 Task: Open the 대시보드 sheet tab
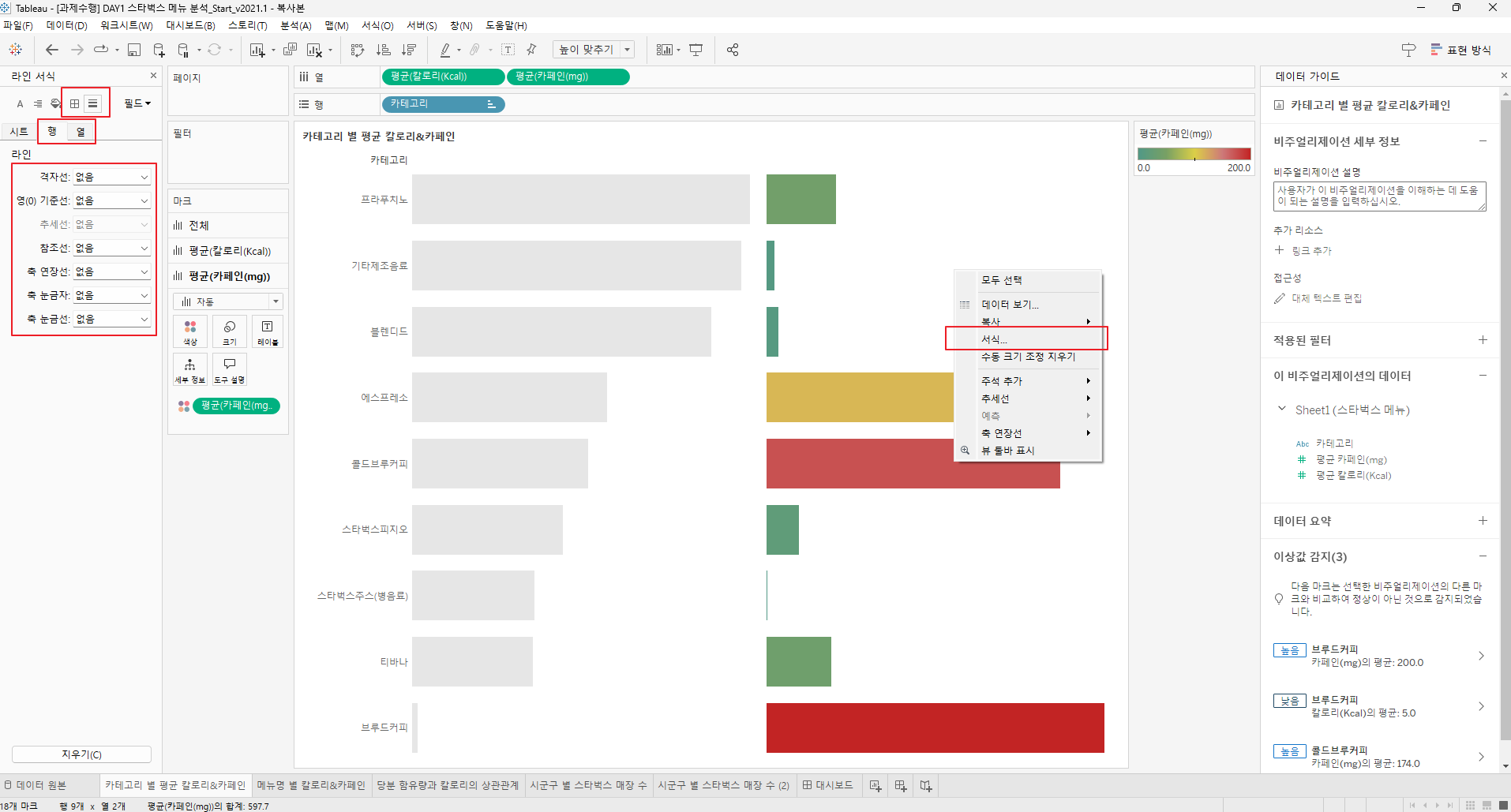pyautogui.click(x=828, y=785)
